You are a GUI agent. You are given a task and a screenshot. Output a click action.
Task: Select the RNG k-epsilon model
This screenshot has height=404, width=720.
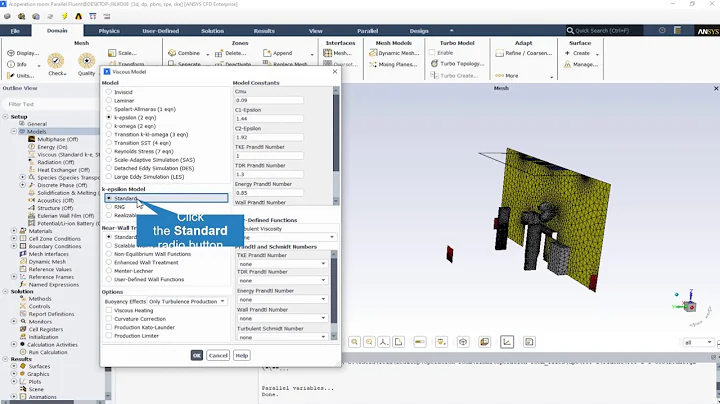click(109, 207)
